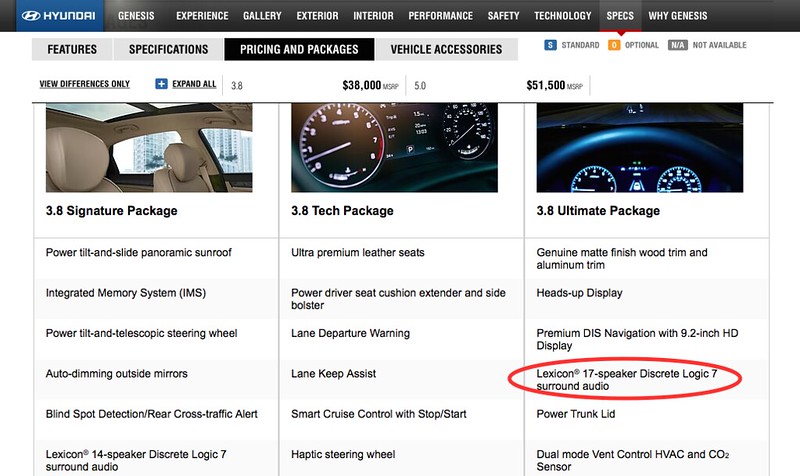Open the Exterior section

317,16
